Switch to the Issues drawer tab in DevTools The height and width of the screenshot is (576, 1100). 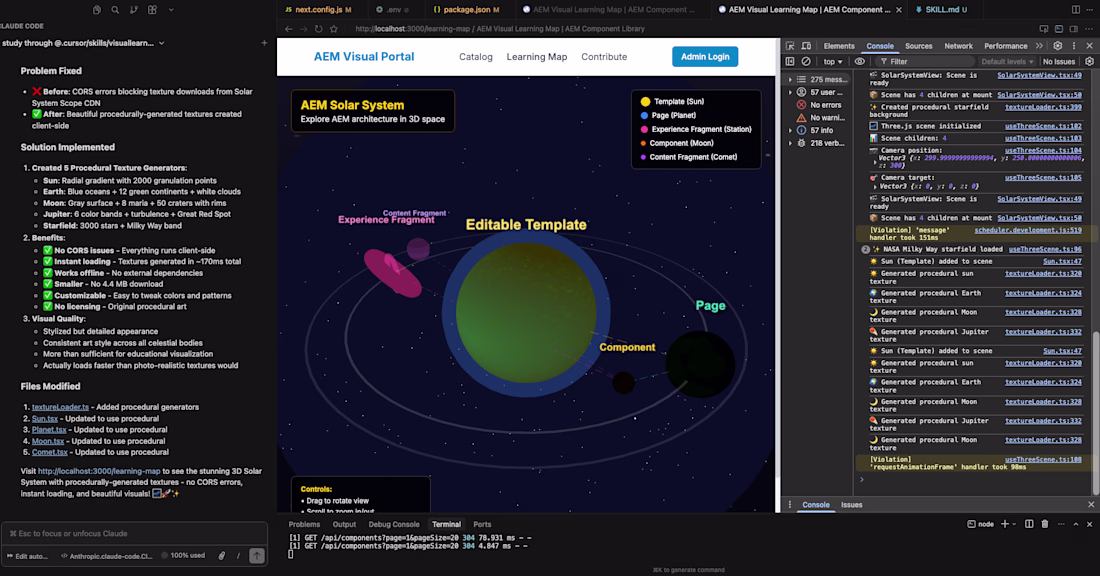coord(852,504)
